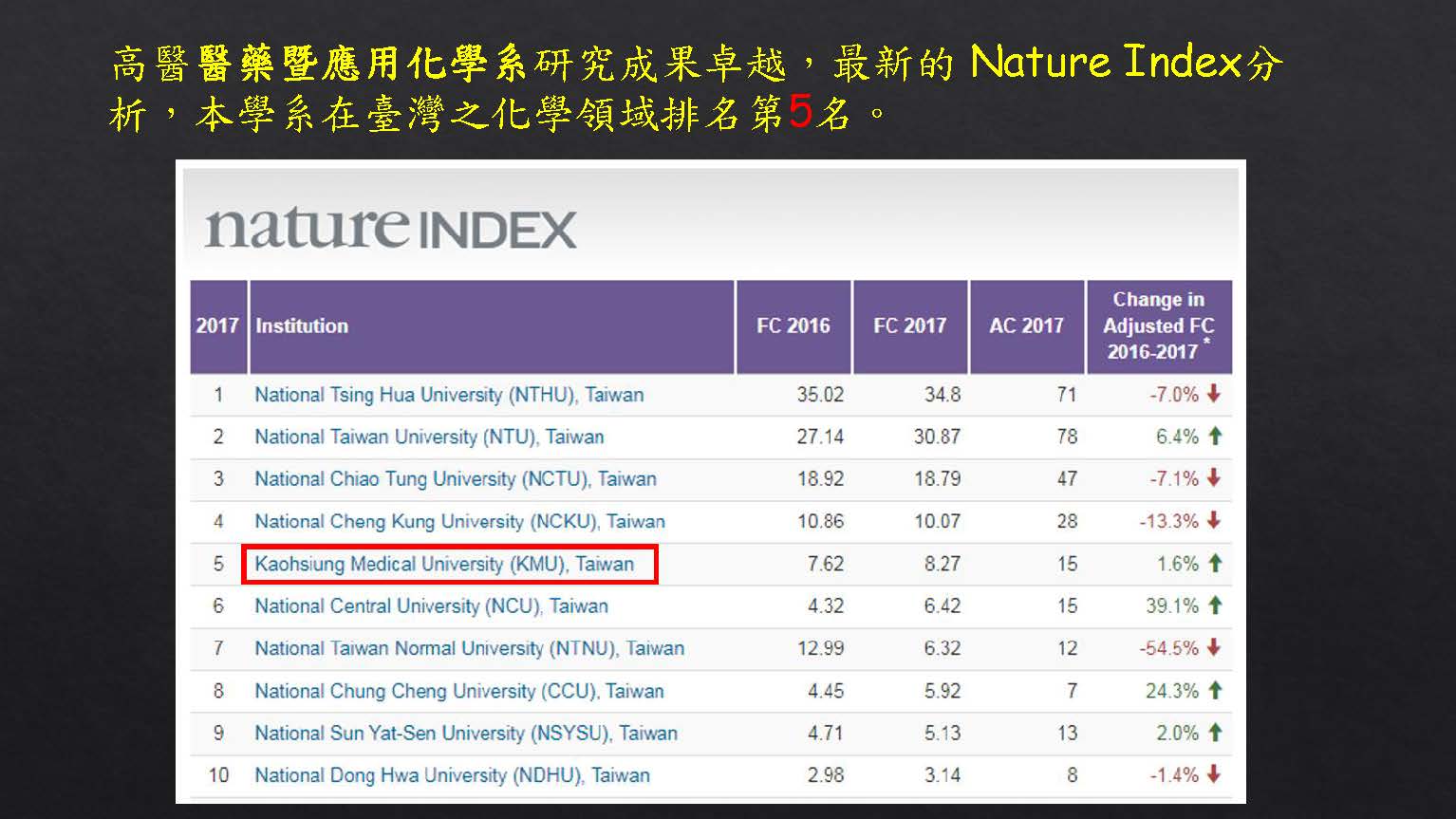
Task: Select AC 2017 value 7
Action: pyautogui.click(x=1072, y=691)
